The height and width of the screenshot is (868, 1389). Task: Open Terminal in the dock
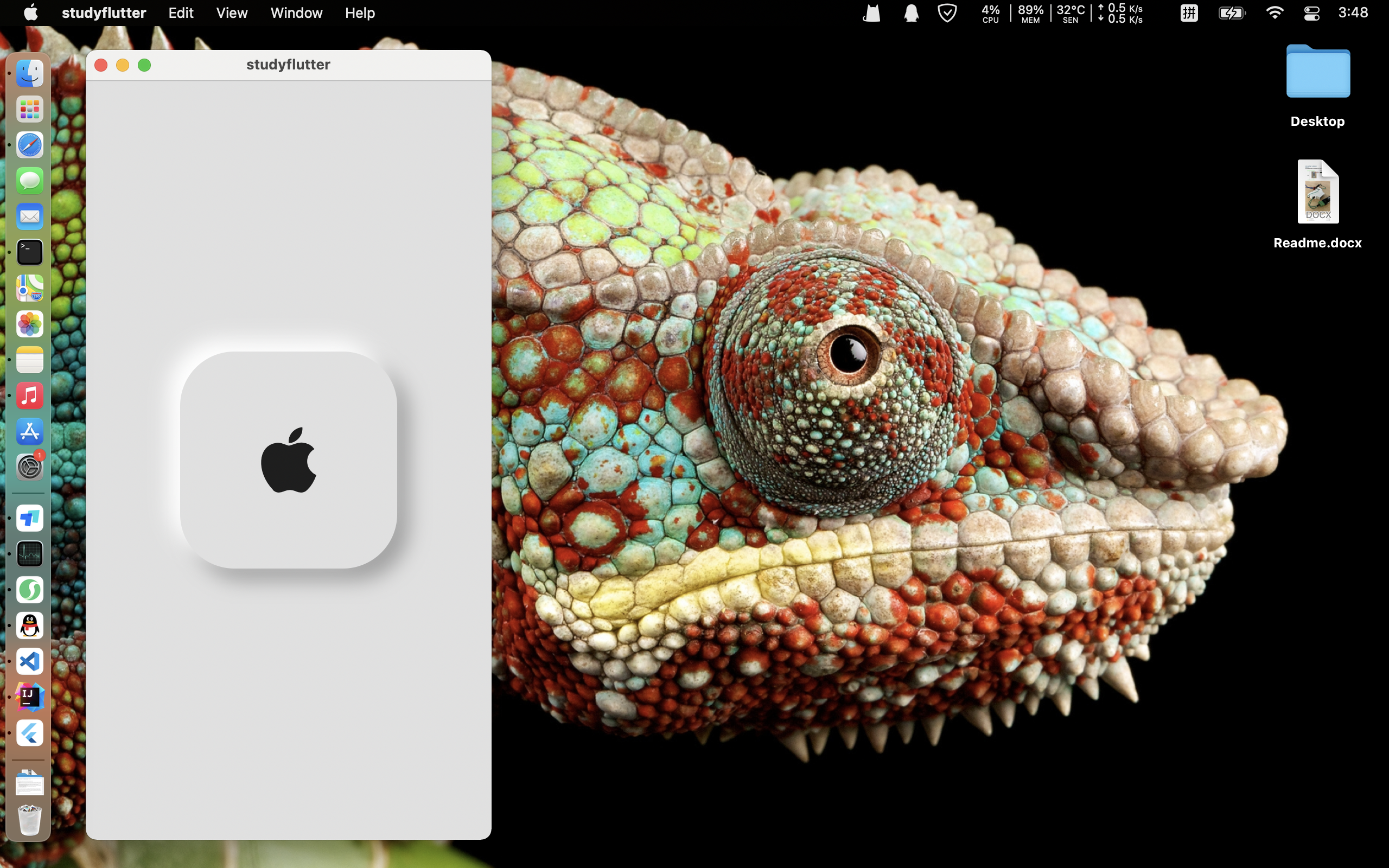(x=30, y=253)
